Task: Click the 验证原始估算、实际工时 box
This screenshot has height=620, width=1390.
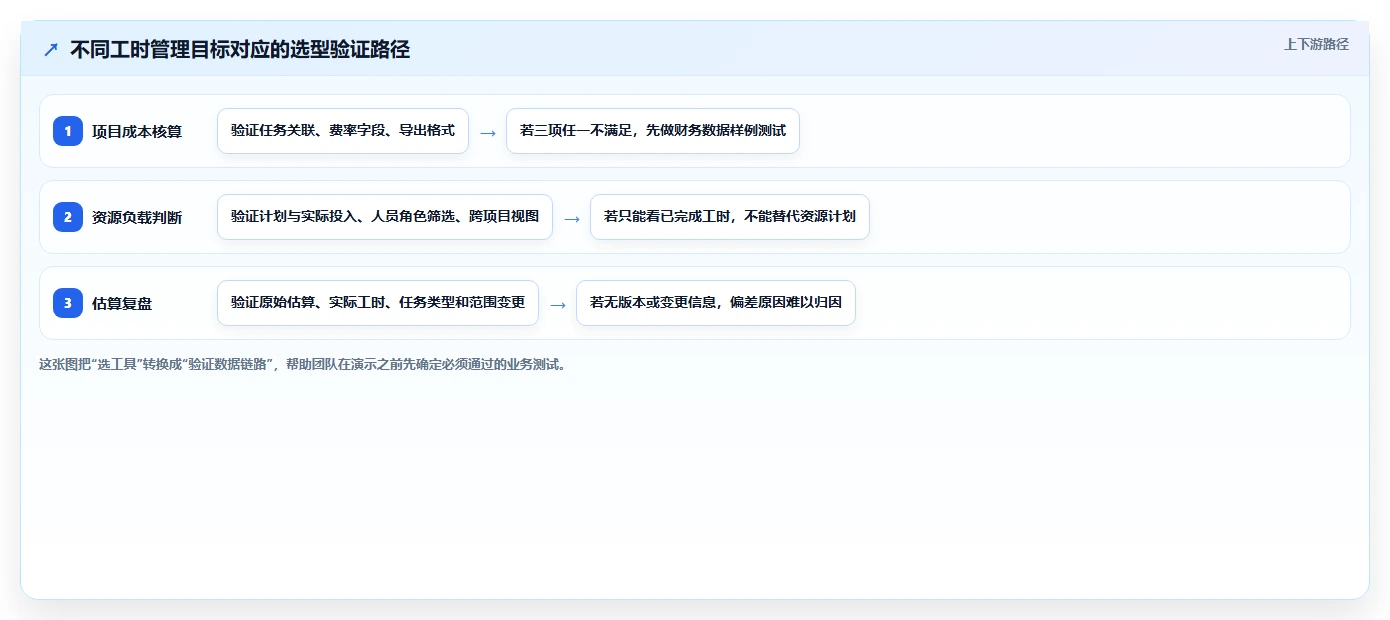Action: [x=378, y=303]
